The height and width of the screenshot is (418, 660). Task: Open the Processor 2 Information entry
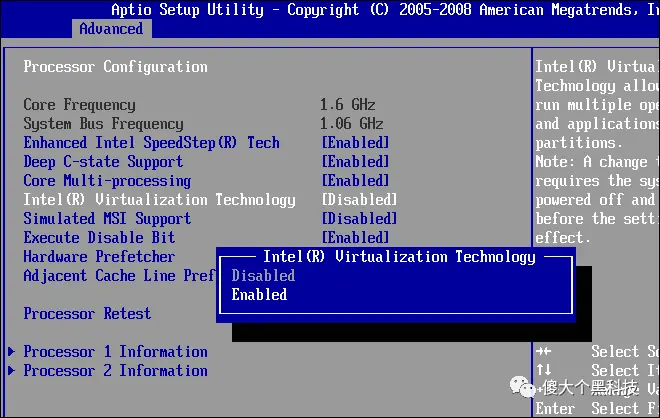point(115,370)
